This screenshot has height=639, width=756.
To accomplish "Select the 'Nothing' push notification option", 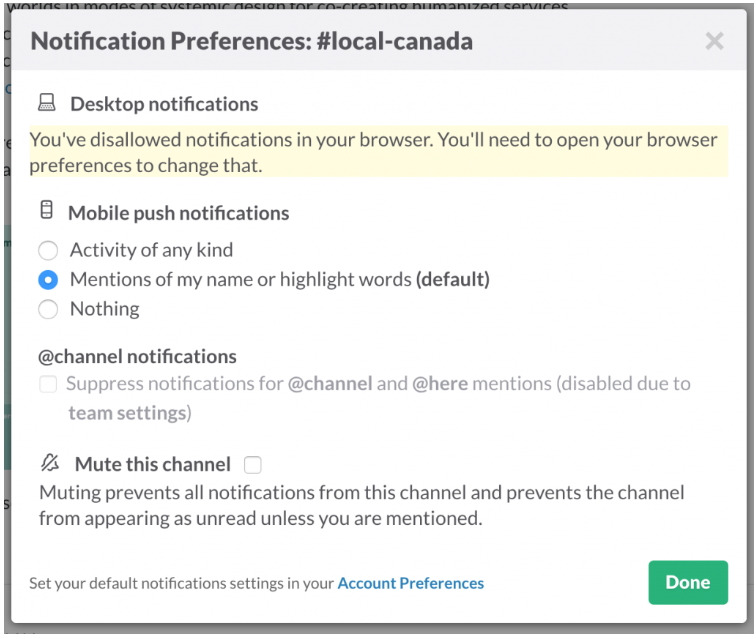I will pos(48,309).
